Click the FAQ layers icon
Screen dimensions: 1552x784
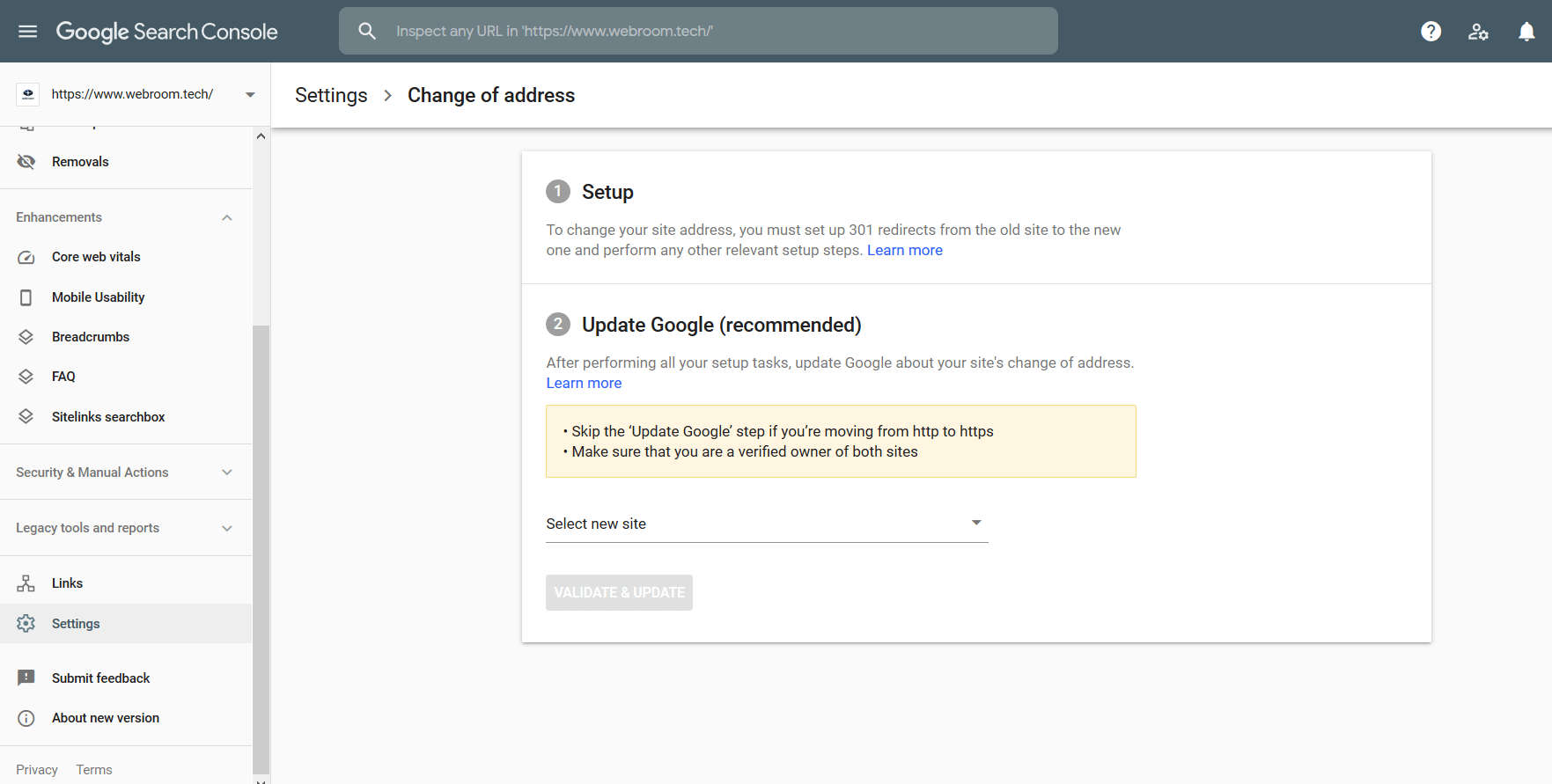pyautogui.click(x=26, y=377)
